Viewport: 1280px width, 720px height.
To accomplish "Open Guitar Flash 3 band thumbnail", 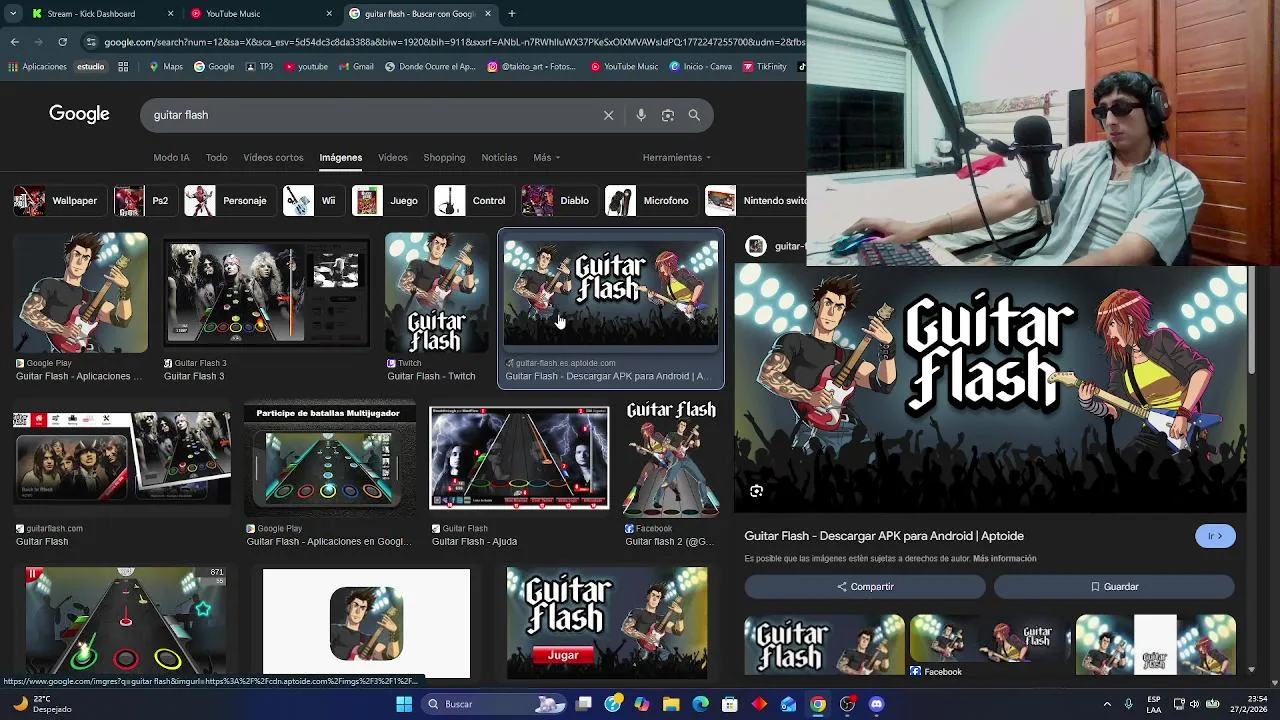I will coord(266,293).
